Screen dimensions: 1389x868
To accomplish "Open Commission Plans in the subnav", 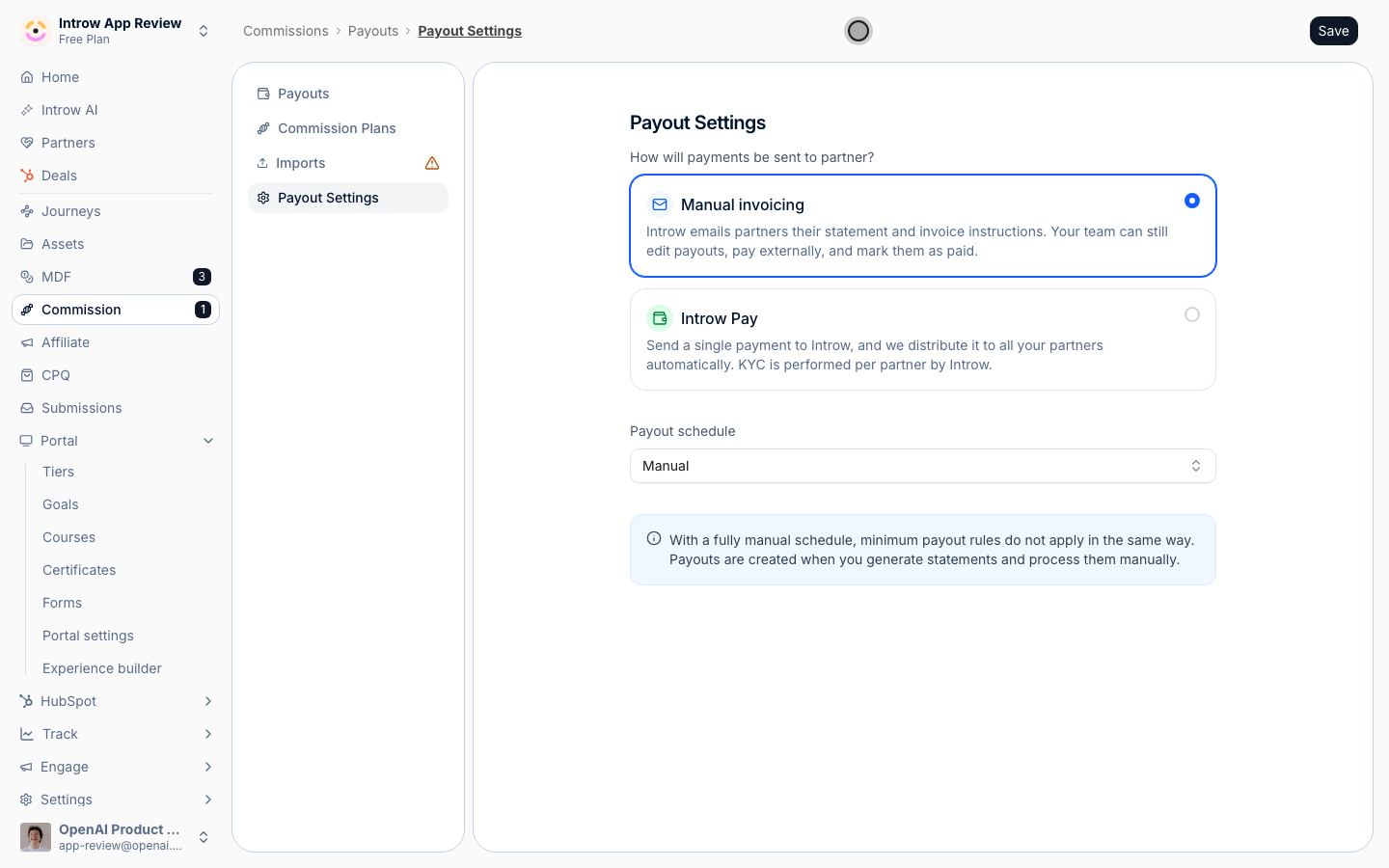I will (x=348, y=128).
